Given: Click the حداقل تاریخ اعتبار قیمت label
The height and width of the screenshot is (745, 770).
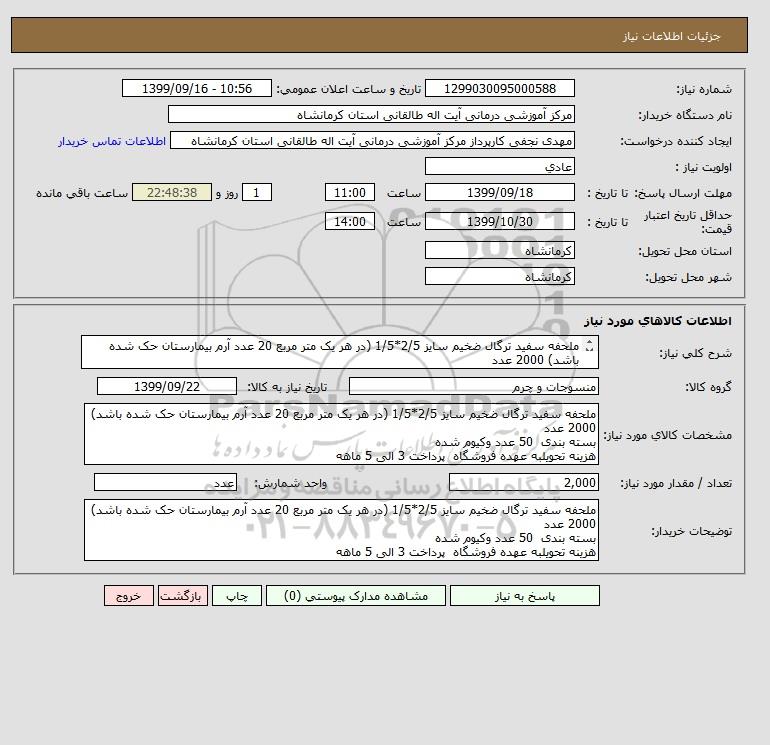Looking at the screenshot, I should point(688,222).
